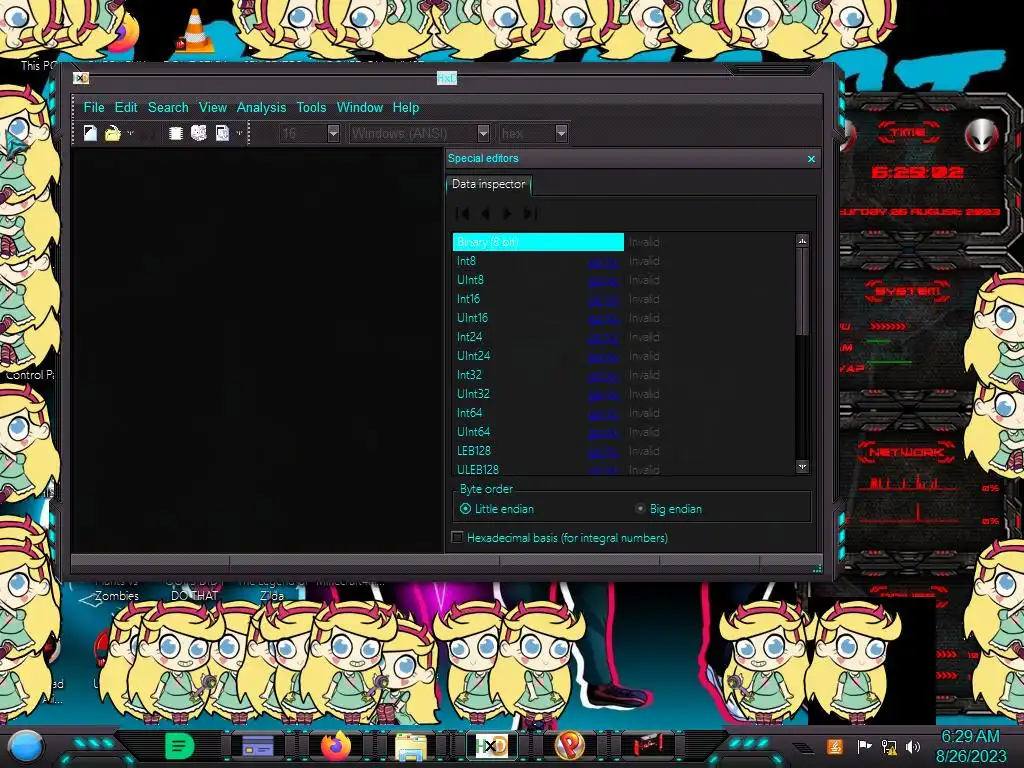Click the Open file folder icon

click(x=112, y=133)
